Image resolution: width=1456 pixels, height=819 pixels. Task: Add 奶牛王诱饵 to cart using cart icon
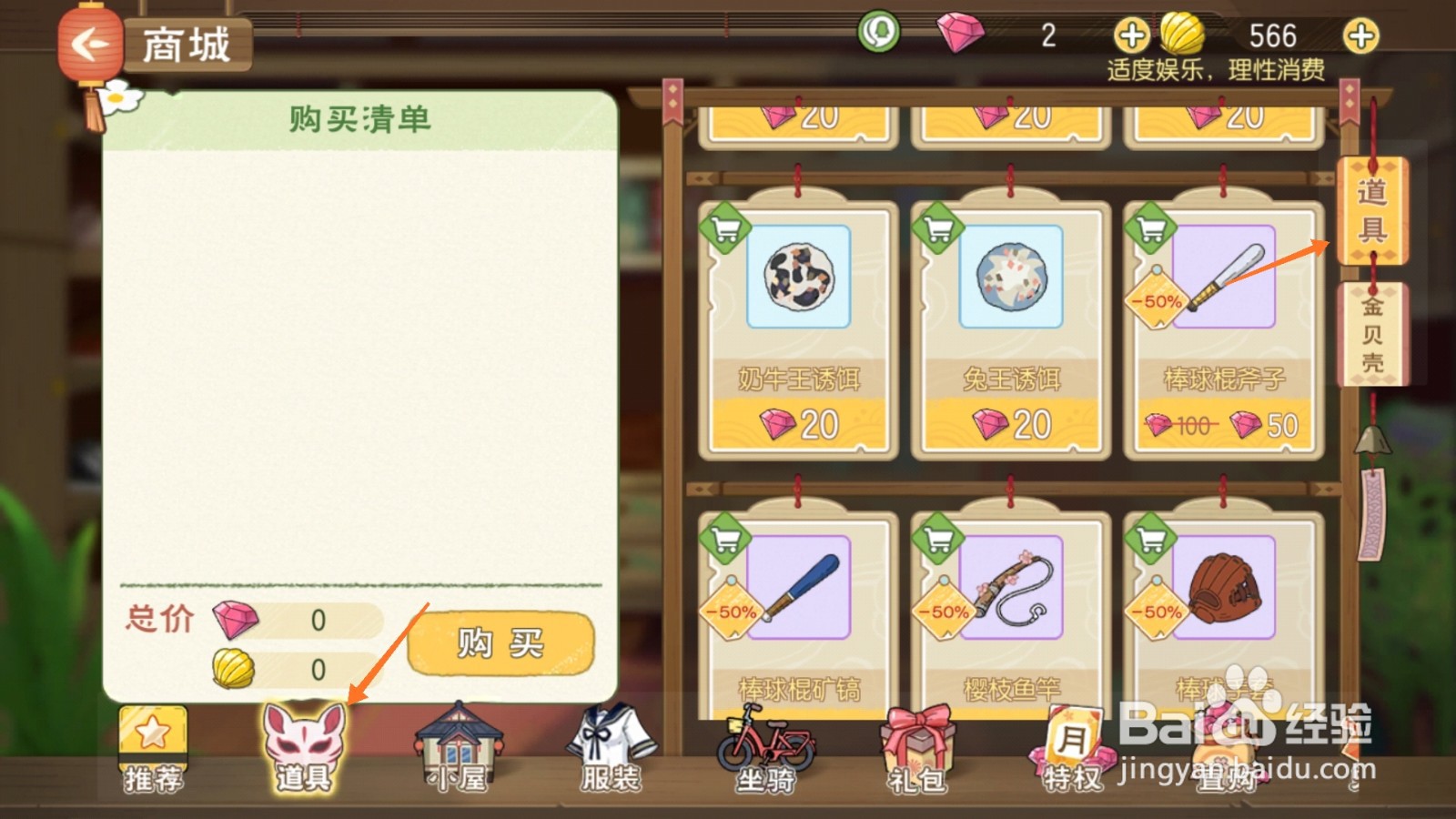point(725,228)
